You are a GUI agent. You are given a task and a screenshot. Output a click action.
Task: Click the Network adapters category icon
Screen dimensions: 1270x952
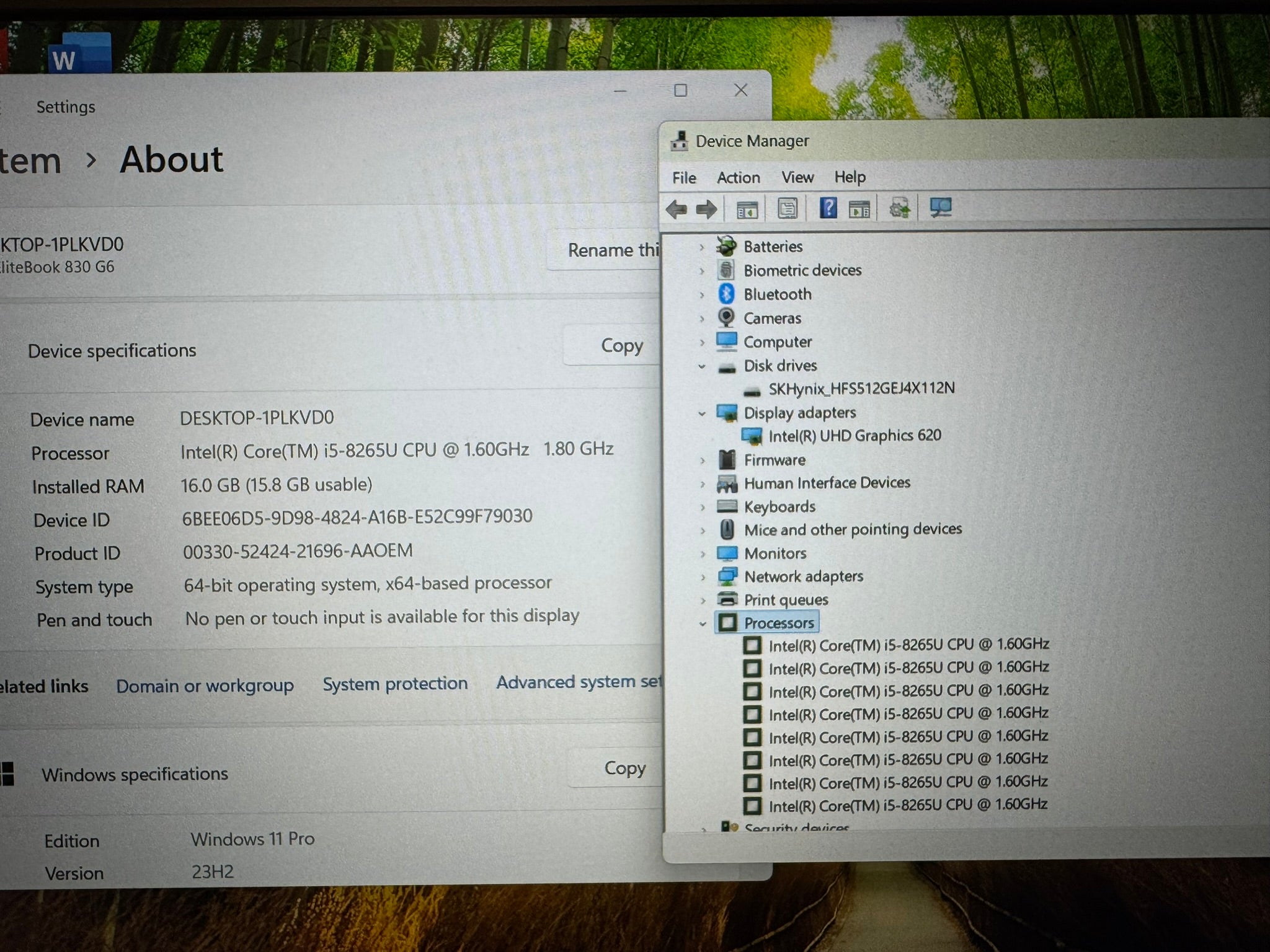727,576
